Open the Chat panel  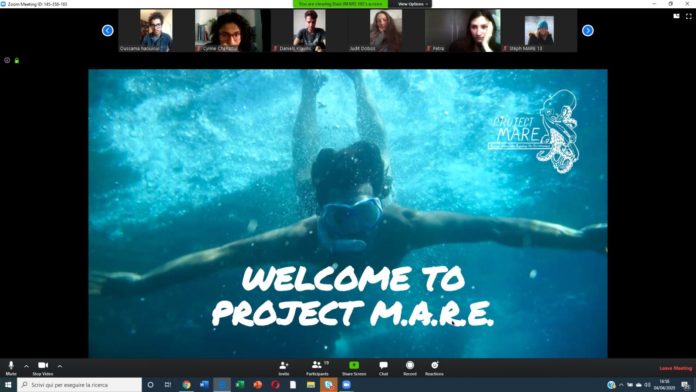[384, 368]
